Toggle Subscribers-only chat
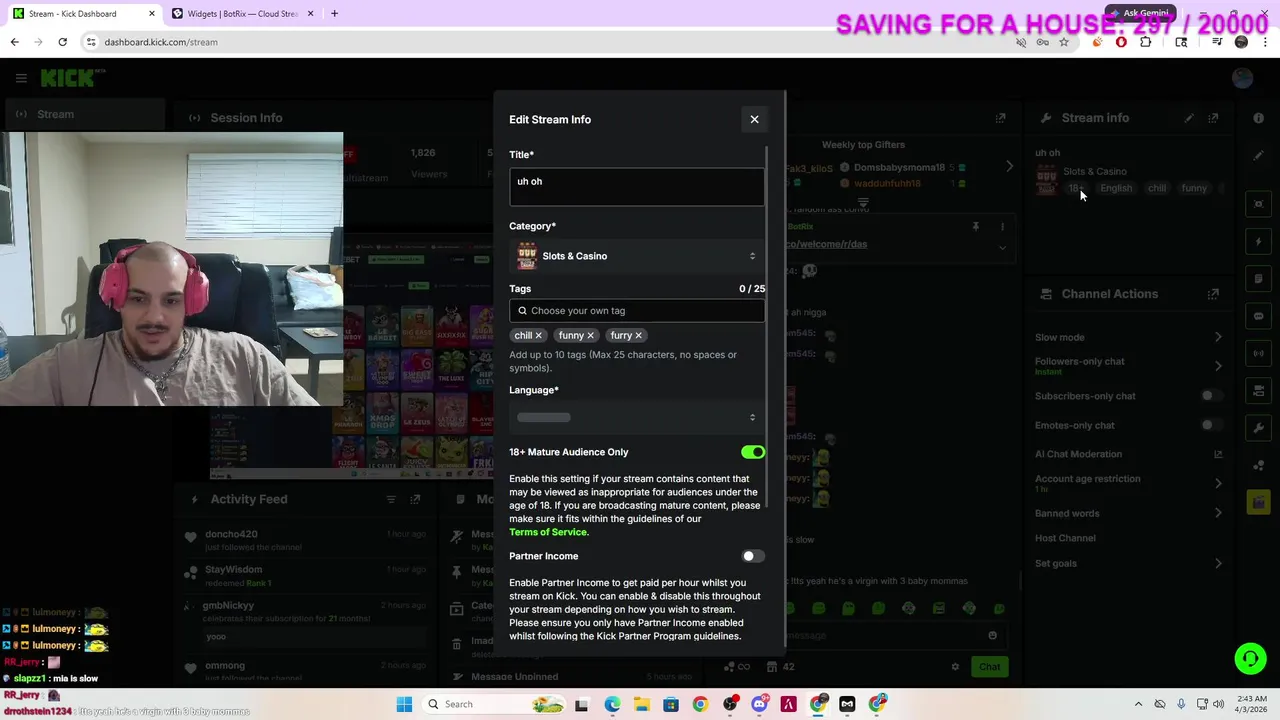The image size is (1280, 720). click(1211, 396)
